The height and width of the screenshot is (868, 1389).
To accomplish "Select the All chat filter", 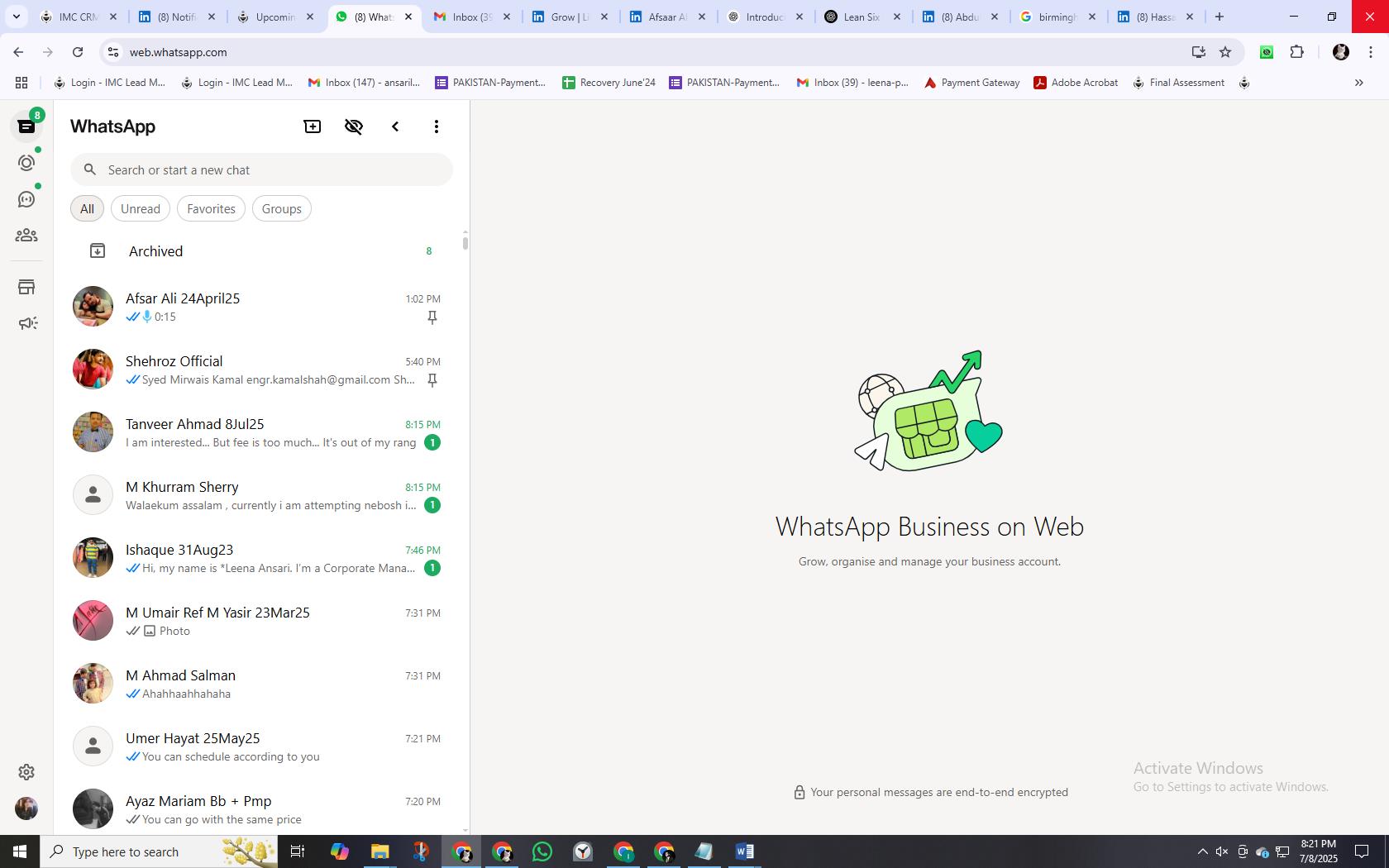I will (x=87, y=209).
